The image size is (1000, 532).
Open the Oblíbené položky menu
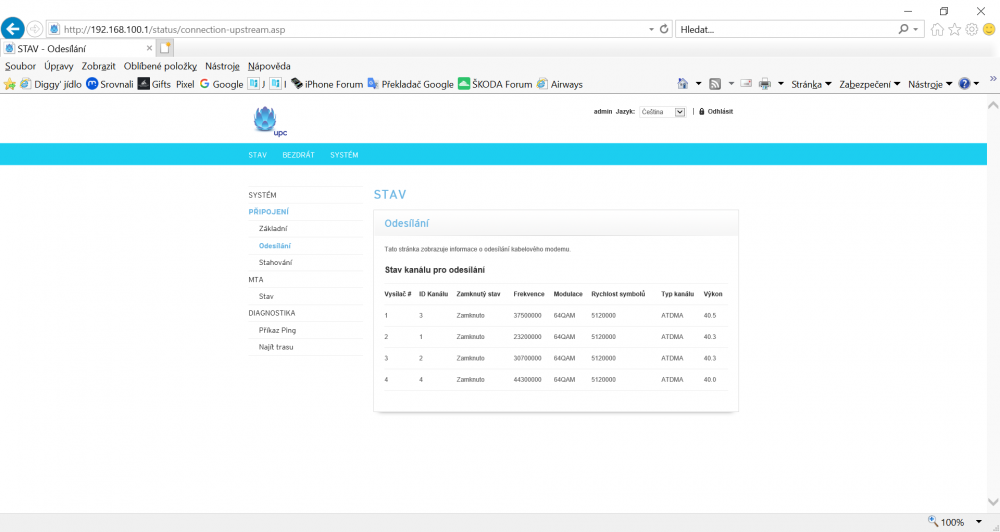160,66
